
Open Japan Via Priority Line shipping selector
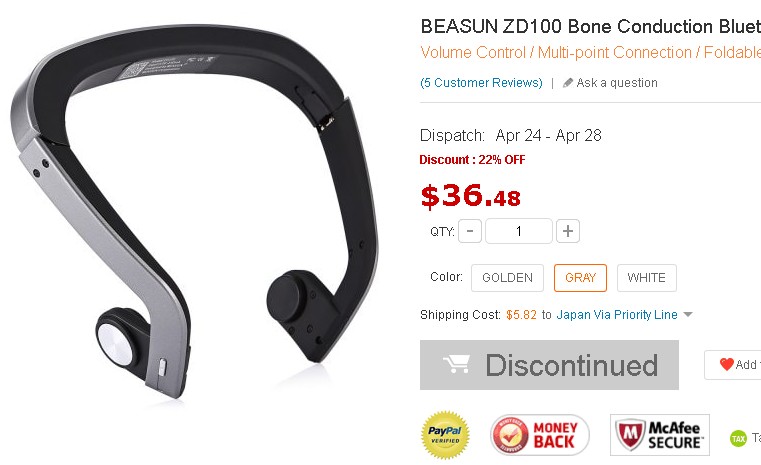(x=617, y=315)
